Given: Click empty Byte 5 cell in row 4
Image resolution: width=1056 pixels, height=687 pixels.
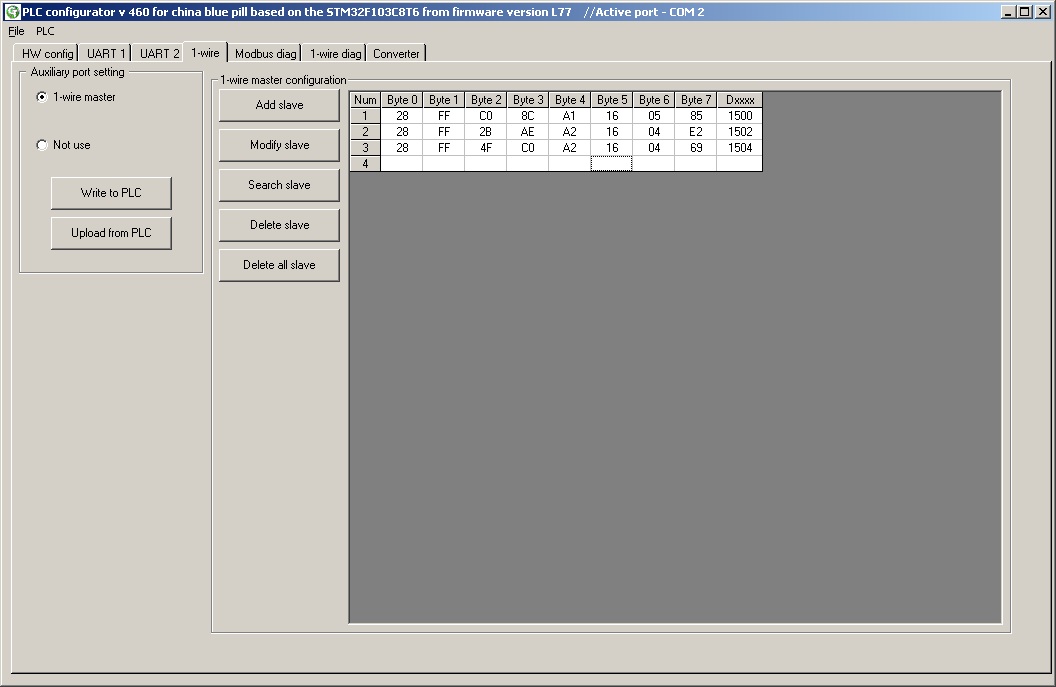Looking at the screenshot, I should click(x=612, y=164).
